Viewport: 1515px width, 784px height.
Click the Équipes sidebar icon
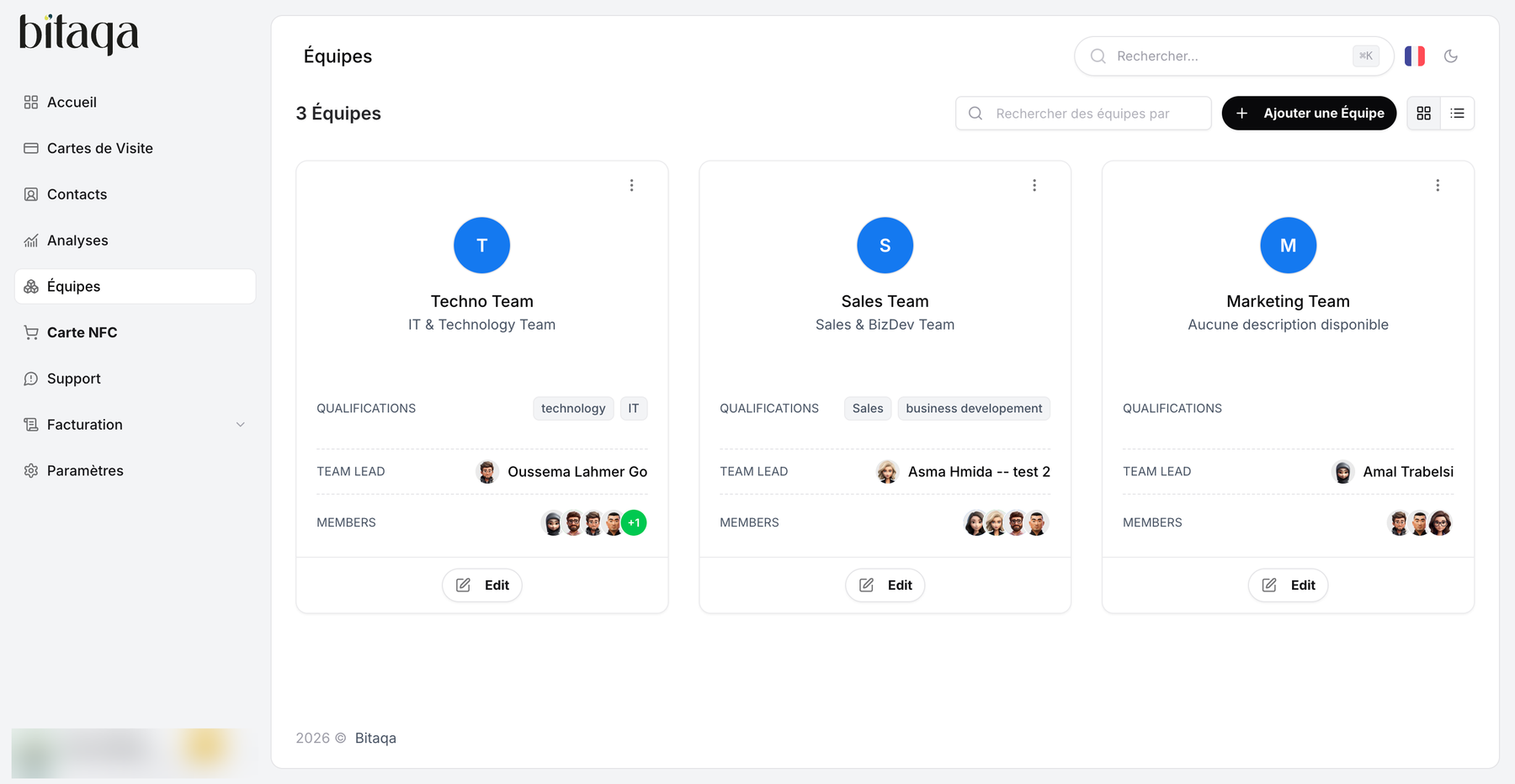(31, 287)
